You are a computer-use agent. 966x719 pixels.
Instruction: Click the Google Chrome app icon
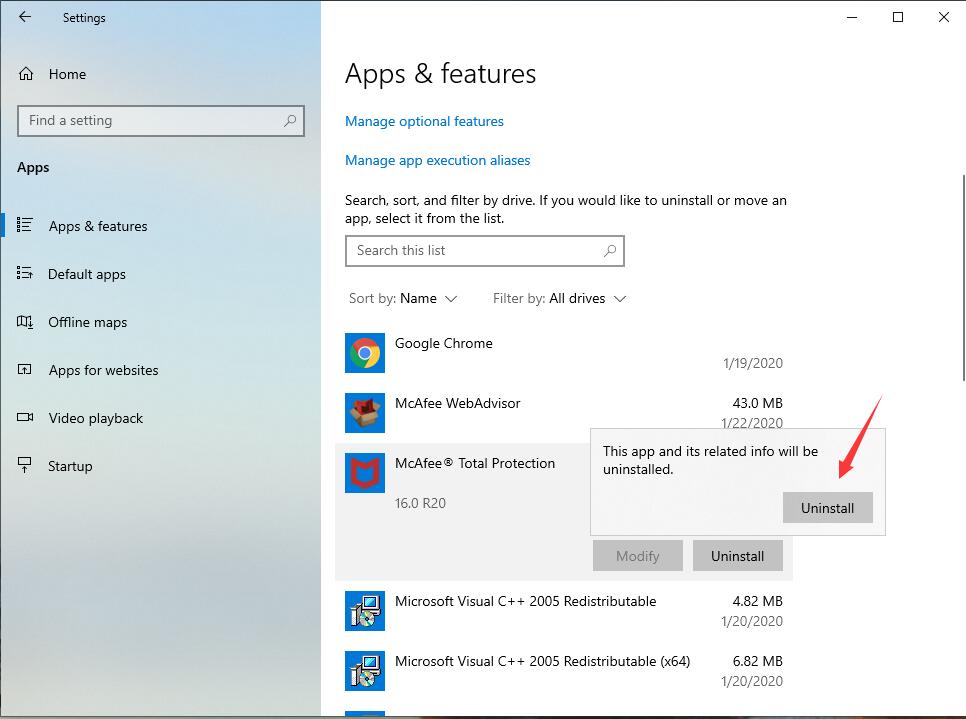coord(365,353)
